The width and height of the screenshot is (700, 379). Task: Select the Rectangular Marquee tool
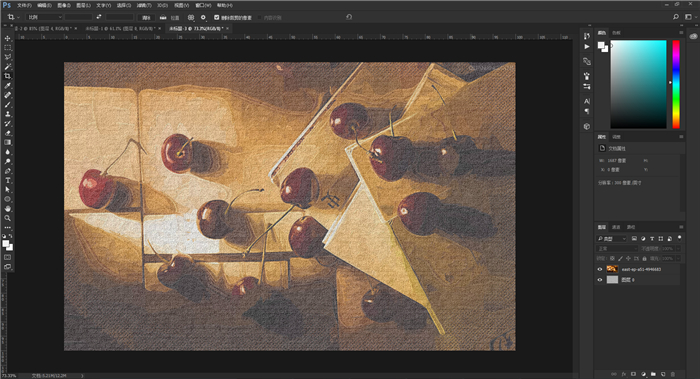tap(8, 48)
